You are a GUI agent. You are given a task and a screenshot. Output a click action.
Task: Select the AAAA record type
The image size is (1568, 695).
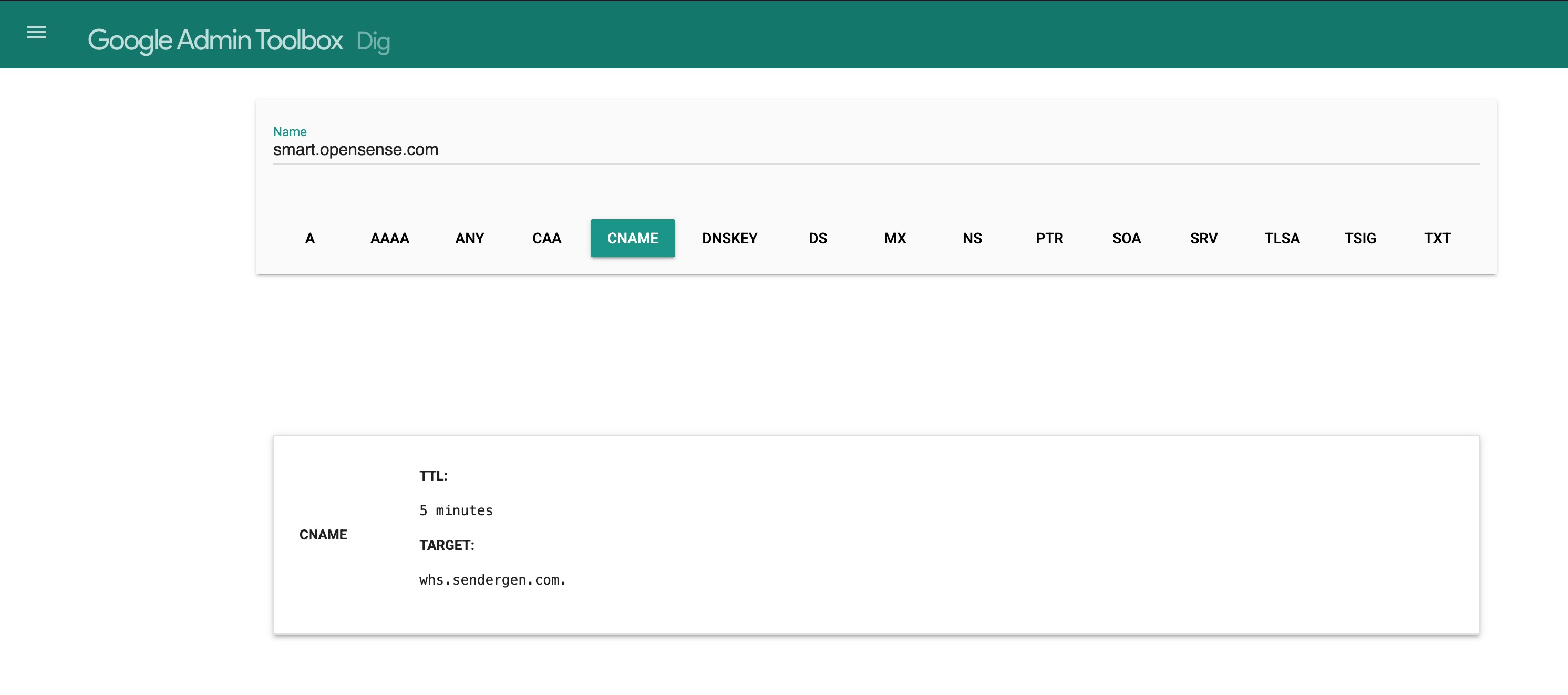coord(389,238)
